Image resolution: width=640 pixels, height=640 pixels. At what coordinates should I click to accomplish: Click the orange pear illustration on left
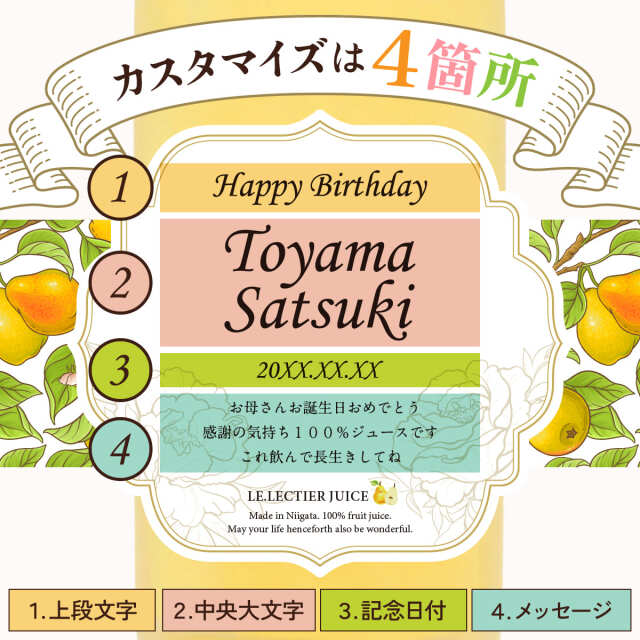(42, 300)
